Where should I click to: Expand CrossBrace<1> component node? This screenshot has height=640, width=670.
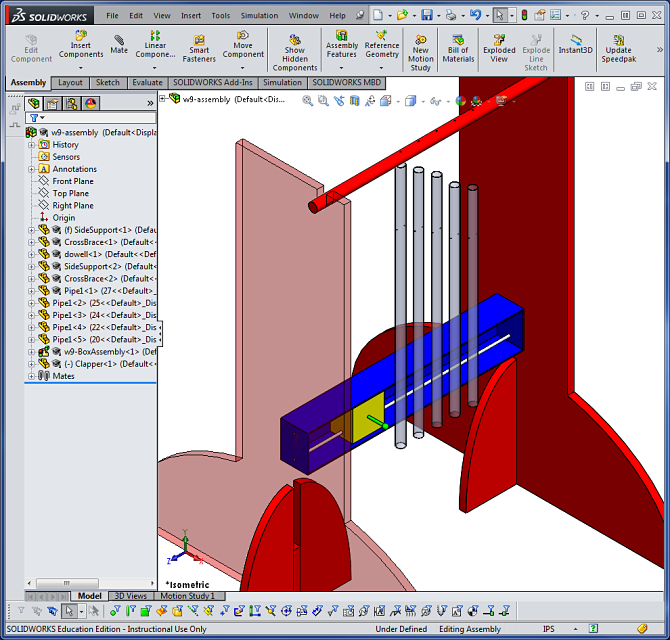click(31, 242)
